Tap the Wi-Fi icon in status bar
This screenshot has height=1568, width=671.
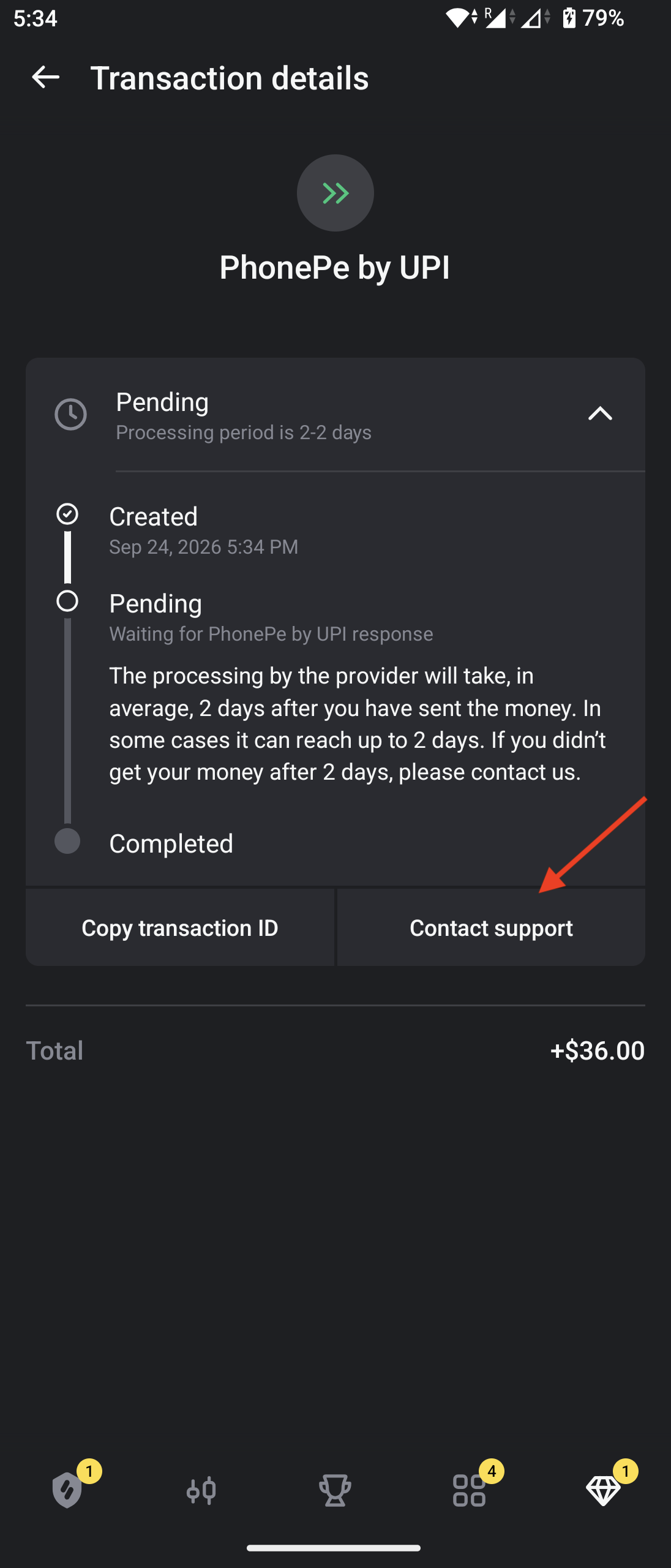pos(457,18)
